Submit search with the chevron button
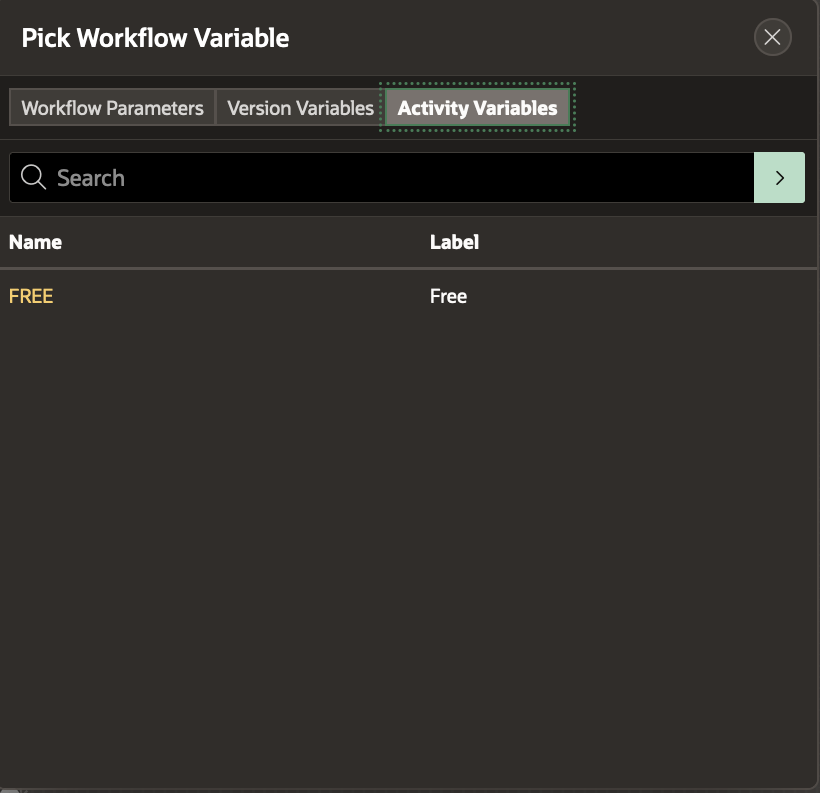This screenshot has width=820, height=793. pos(779,178)
